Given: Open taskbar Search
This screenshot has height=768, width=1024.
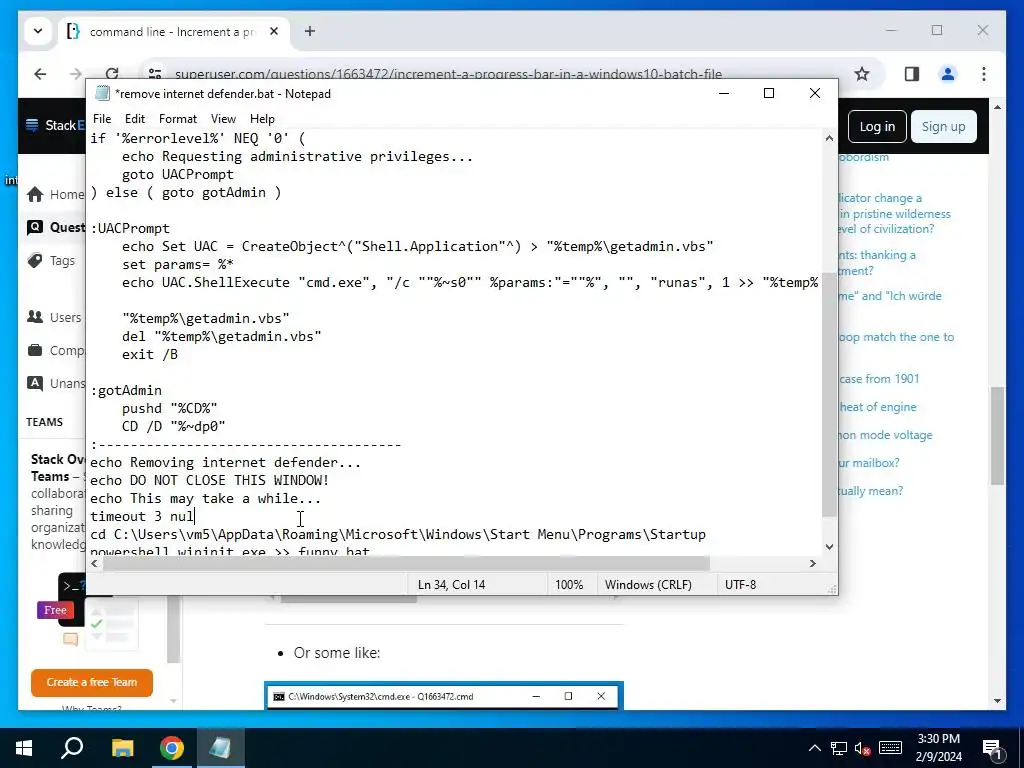Looking at the screenshot, I should 72,748.
